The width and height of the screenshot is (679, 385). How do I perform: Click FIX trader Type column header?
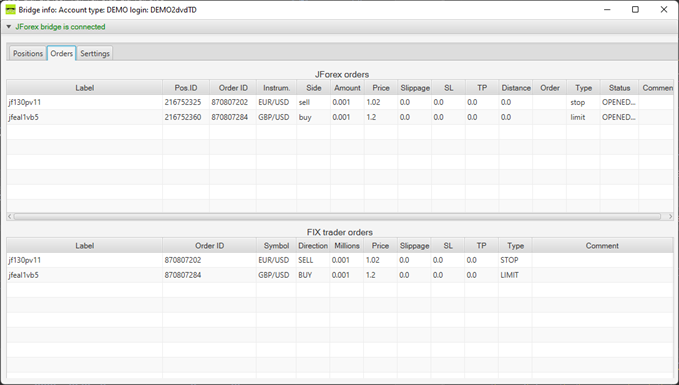pos(515,246)
